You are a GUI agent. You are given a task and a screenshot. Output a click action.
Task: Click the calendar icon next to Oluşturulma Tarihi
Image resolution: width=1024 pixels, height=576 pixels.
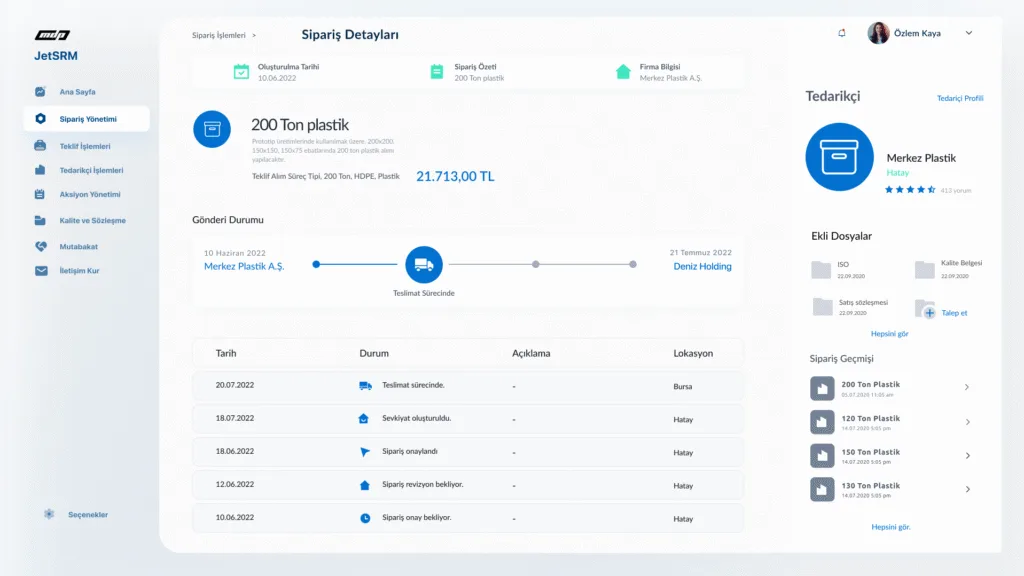coord(241,71)
